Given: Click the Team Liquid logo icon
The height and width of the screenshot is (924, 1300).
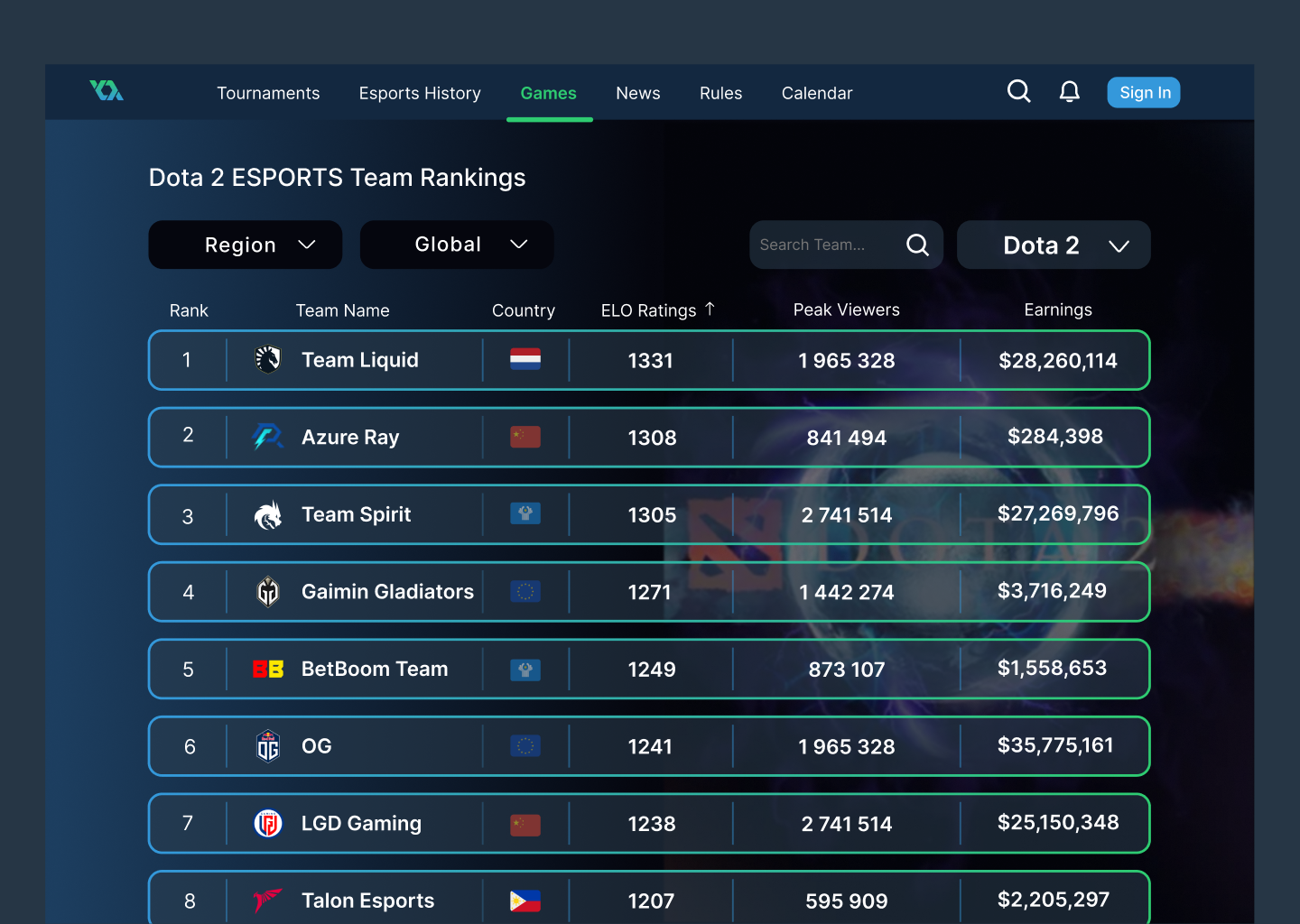Looking at the screenshot, I should (268, 359).
